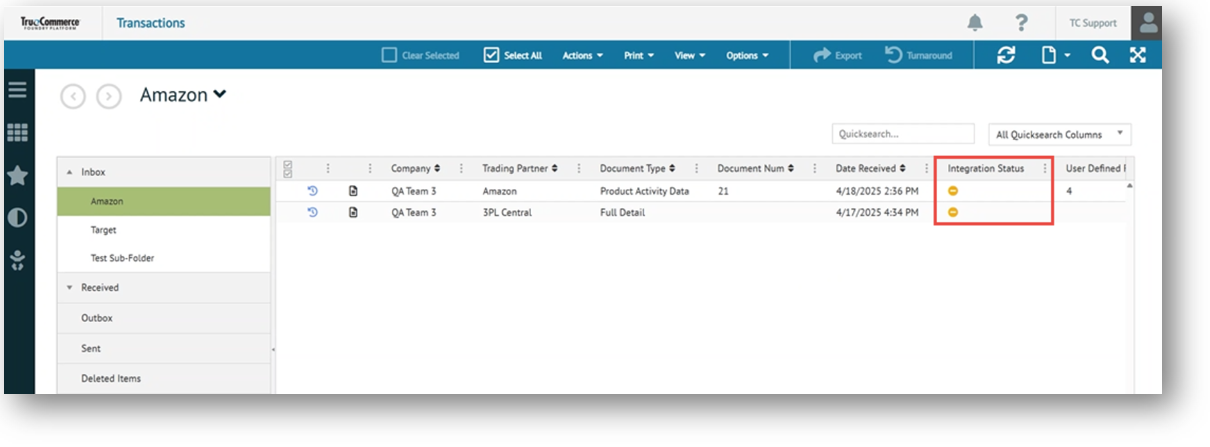Open the search magnifier icon
The image size is (1210, 447).
point(1100,56)
